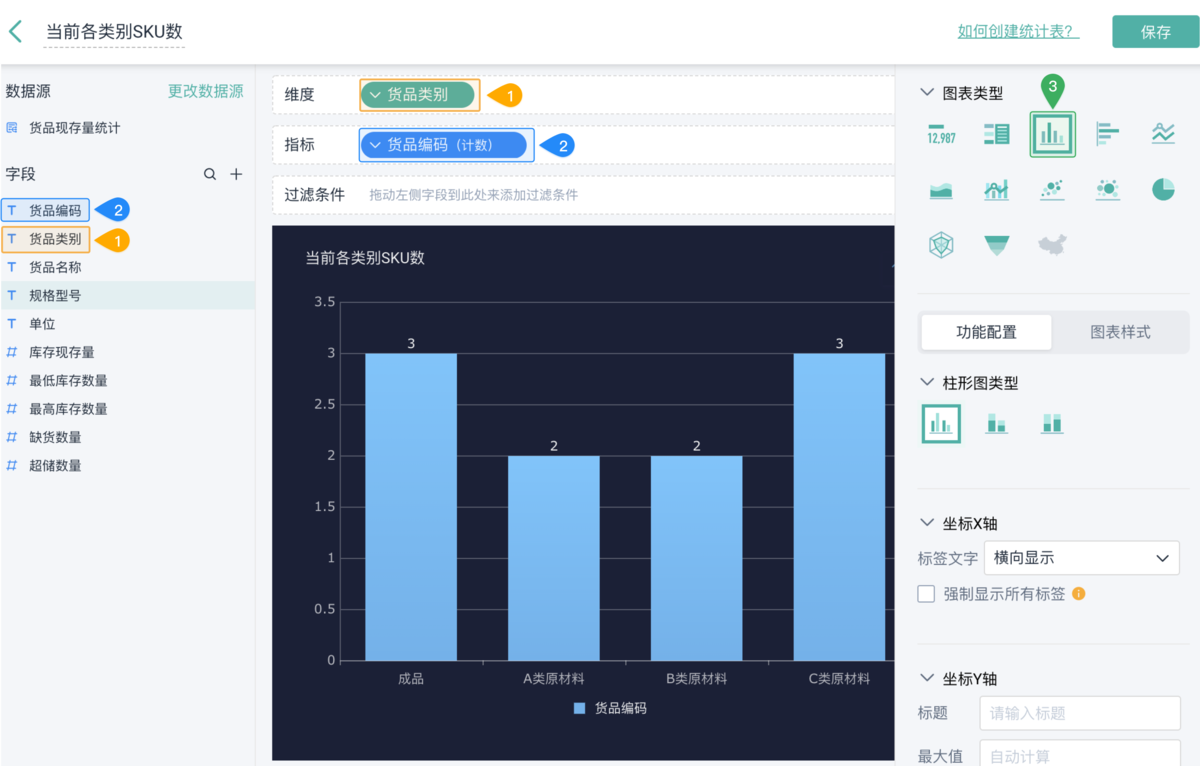
Task: Switch to the 功能配置 tab
Action: [x=986, y=332]
